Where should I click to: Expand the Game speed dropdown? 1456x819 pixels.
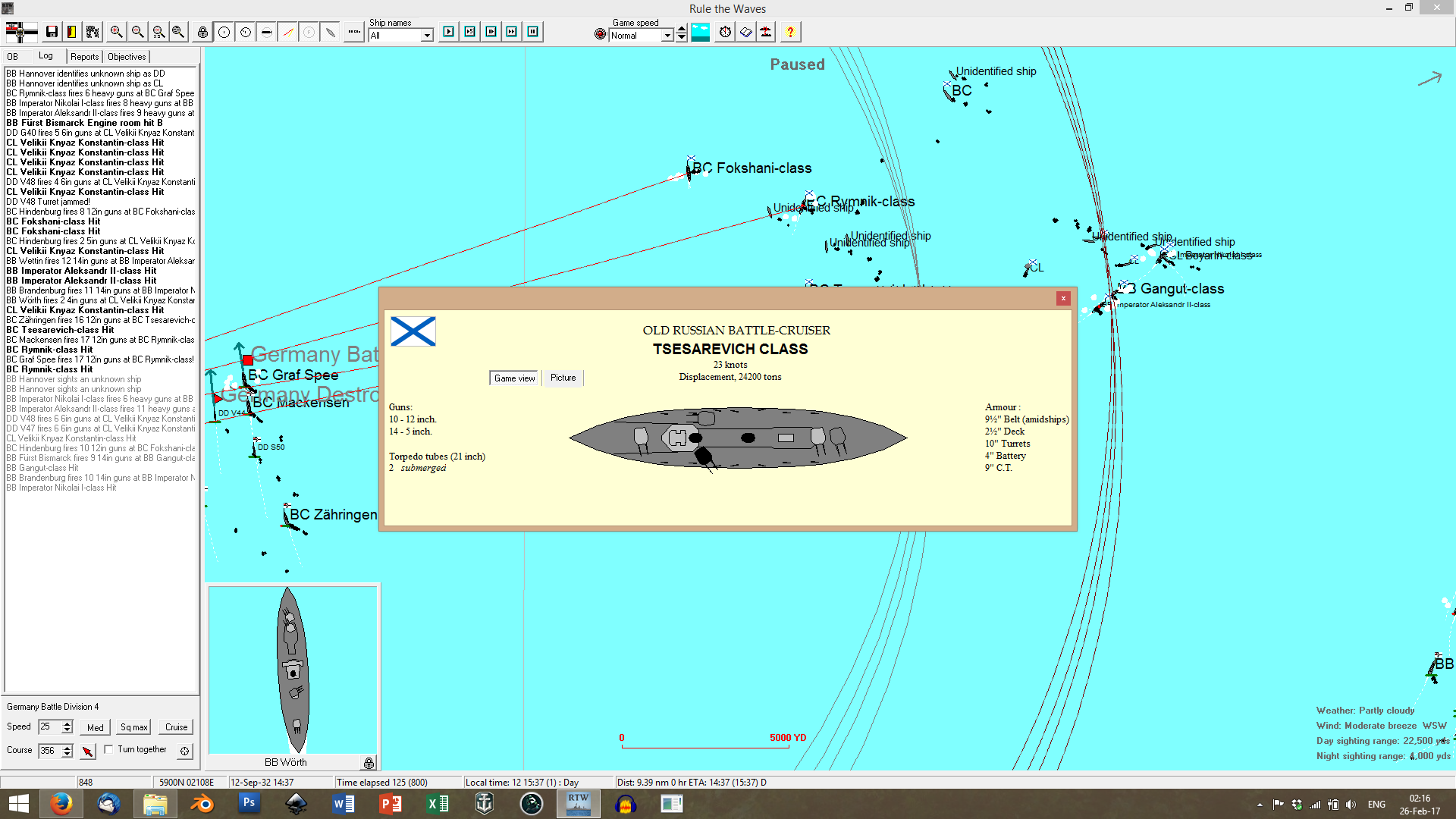667,36
